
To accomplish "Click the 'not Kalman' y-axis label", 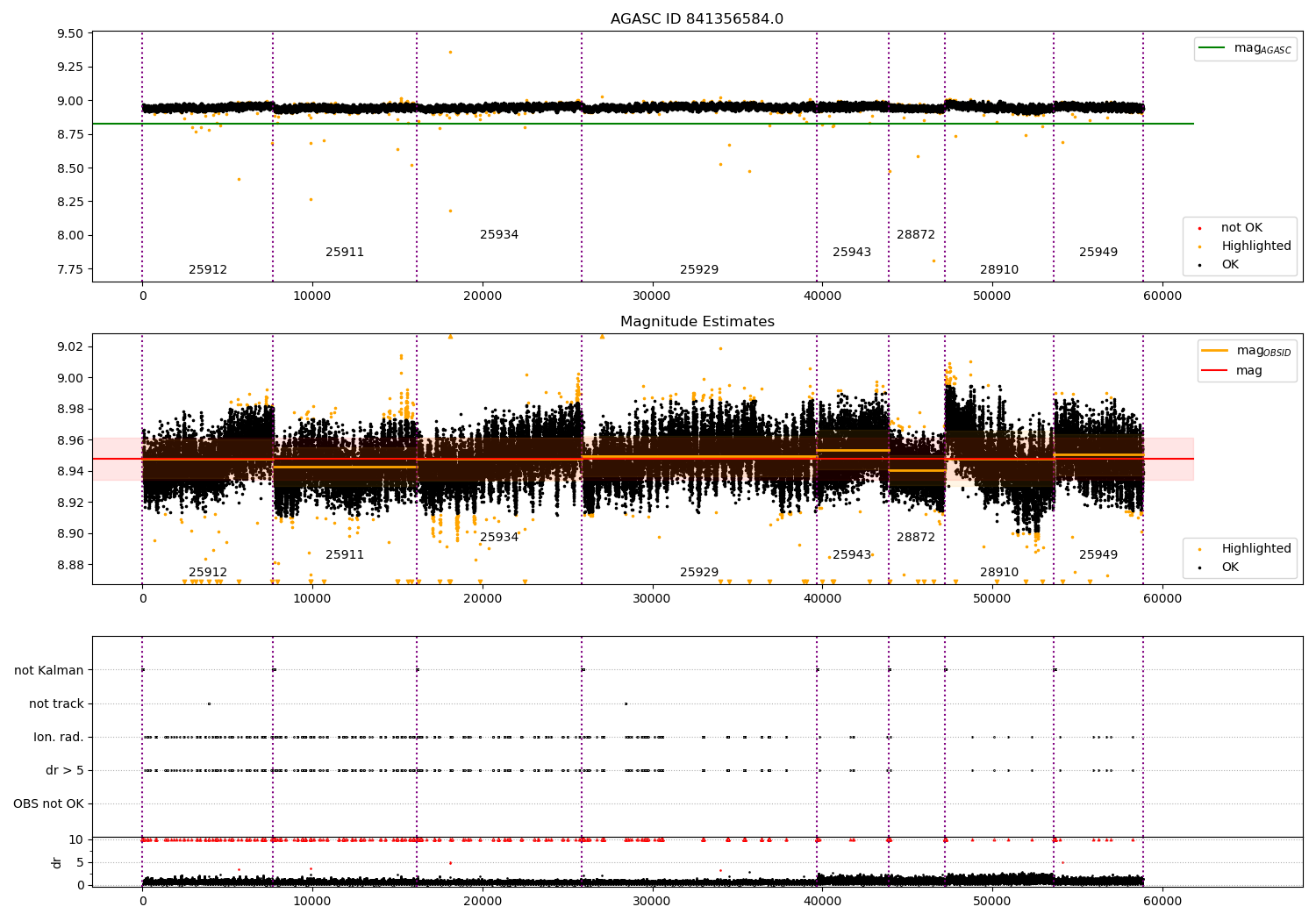I will (x=49, y=671).
